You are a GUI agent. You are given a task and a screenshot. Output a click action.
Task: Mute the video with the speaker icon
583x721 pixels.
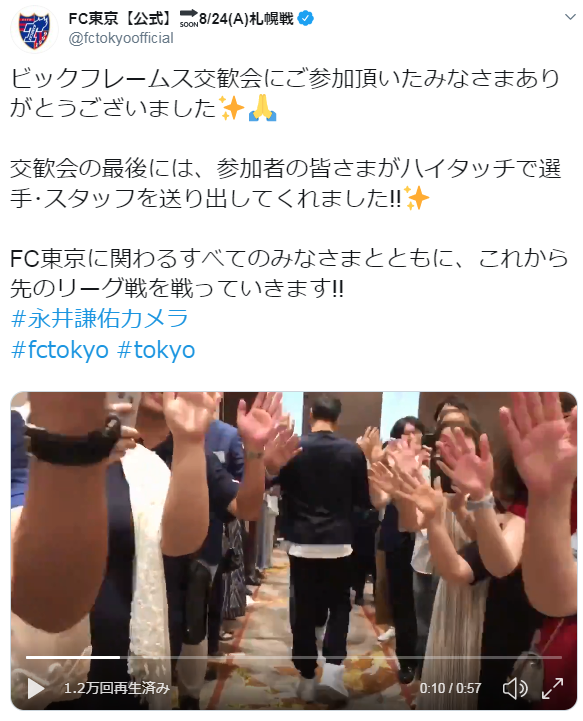pos(515,688)
